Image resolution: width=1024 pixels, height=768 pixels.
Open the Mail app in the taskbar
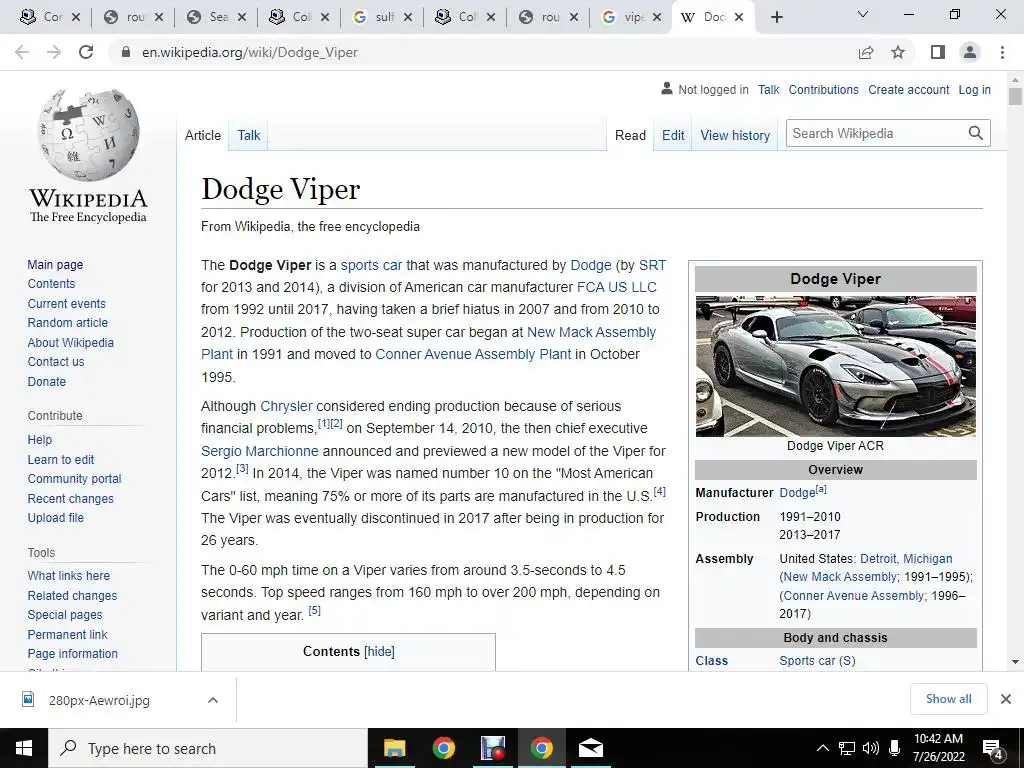click(x=591, y=748)
